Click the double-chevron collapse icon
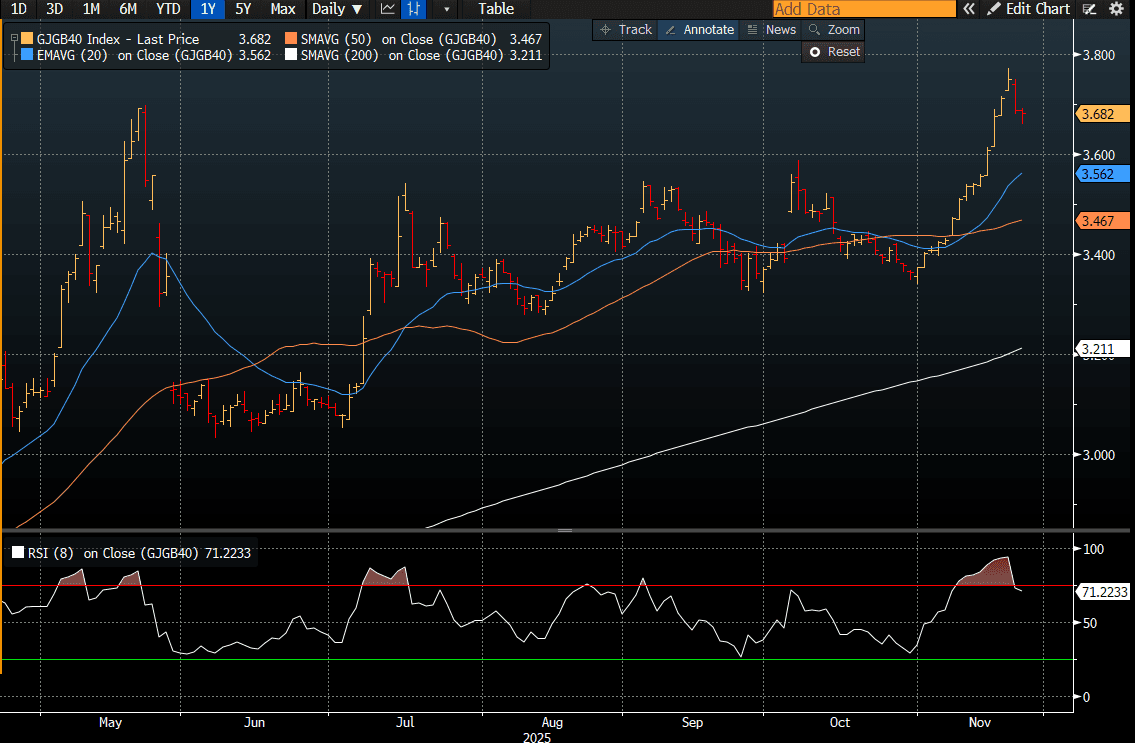Image resolution: width=1135 pixels, height=743 pixels. [968, 9]
